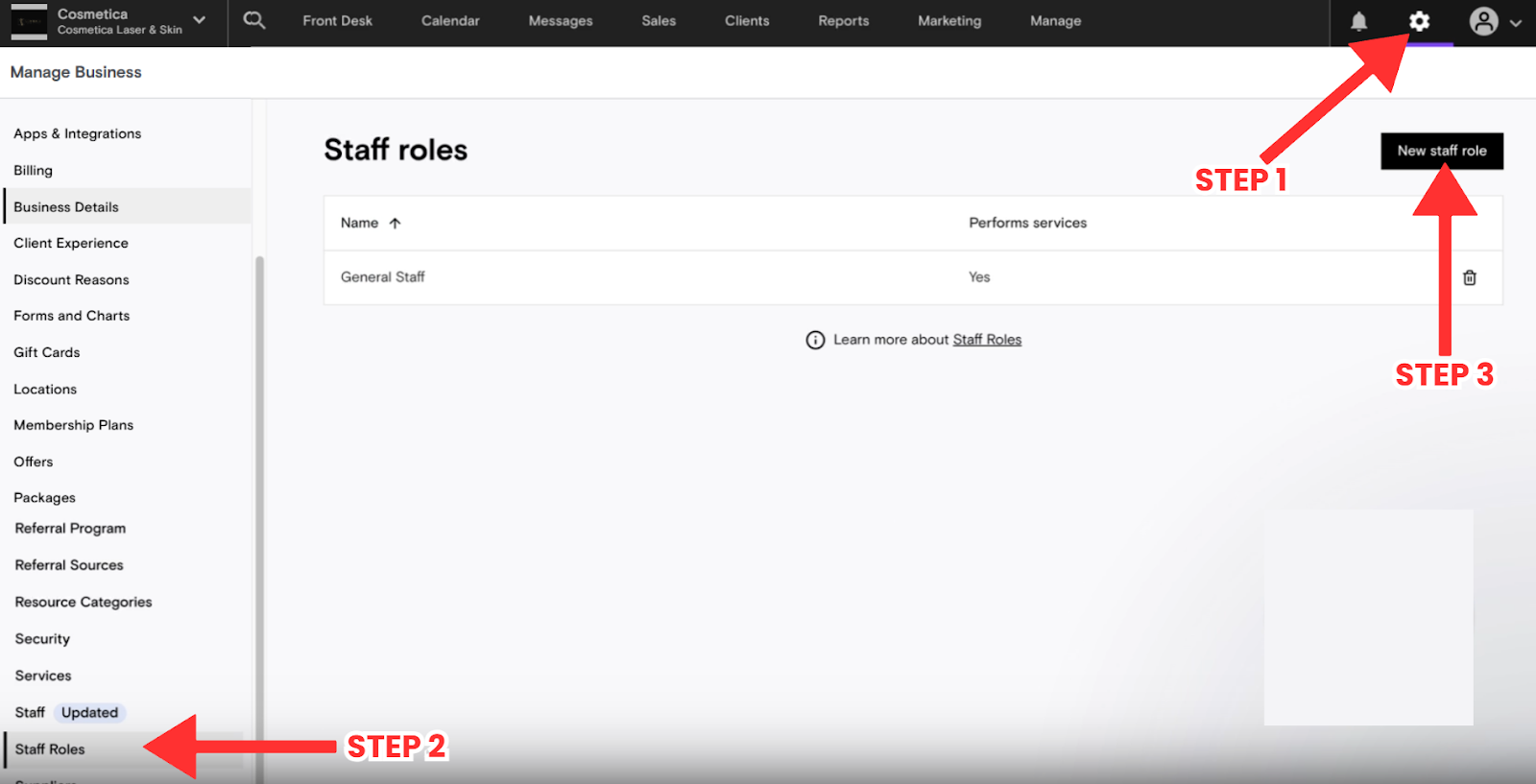The height and width of the screenshot is (784, 1536).
Task: Go to the Calendar tab
Action: click(x=450, y=21)
